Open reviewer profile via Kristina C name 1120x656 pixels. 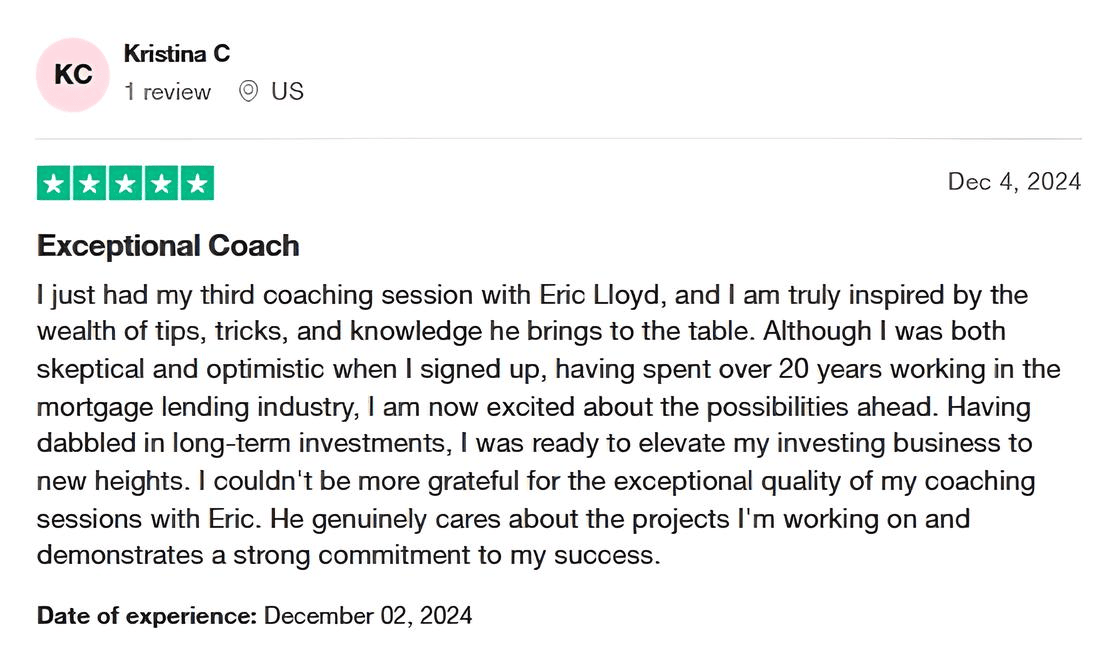177,54
